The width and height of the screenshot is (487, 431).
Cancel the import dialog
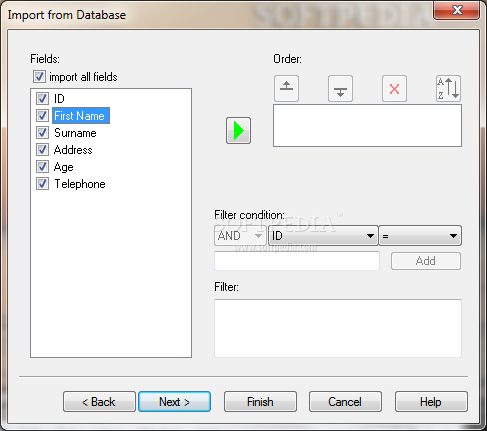coord(345,402)
